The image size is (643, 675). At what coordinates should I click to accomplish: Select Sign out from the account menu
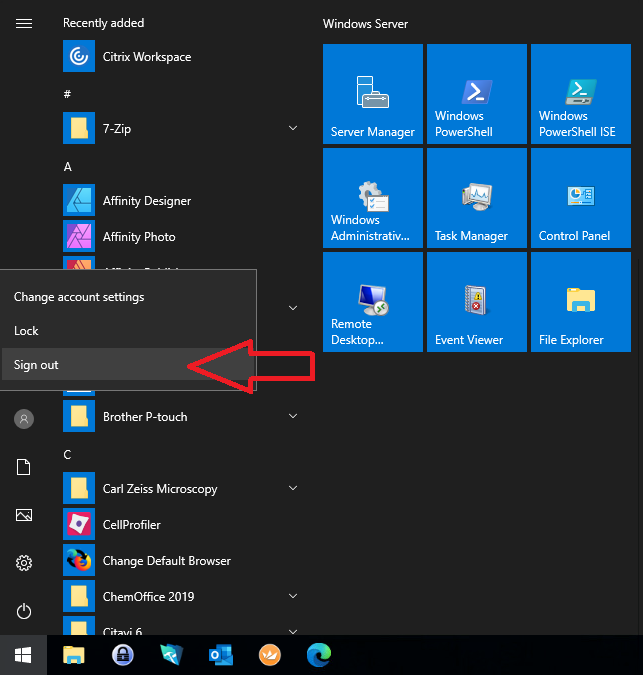click(x=37, y=365)
